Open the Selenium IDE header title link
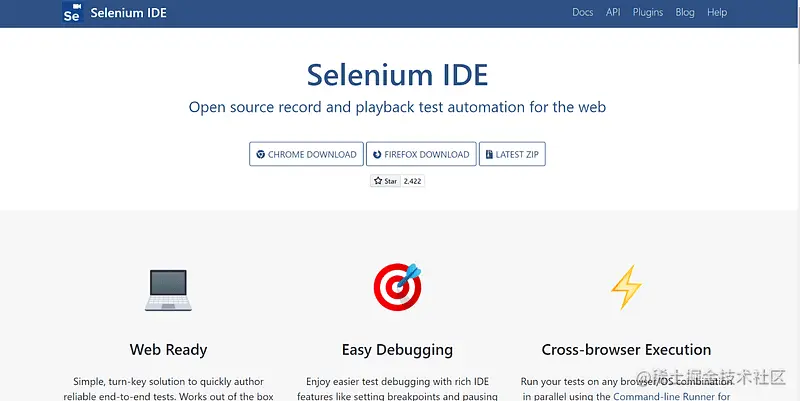This screenshot has width=800, height=401. coord(129,13)
